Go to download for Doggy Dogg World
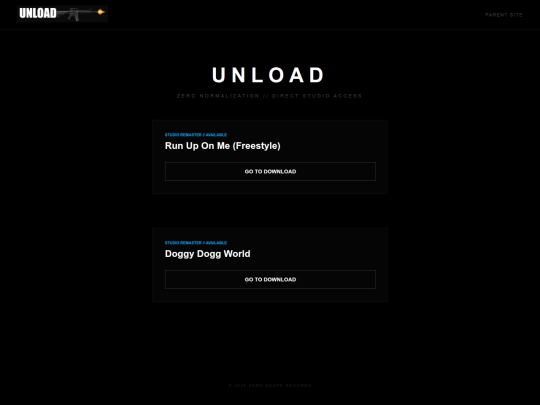This screenshot has height=405, width=540. point(270,279)
